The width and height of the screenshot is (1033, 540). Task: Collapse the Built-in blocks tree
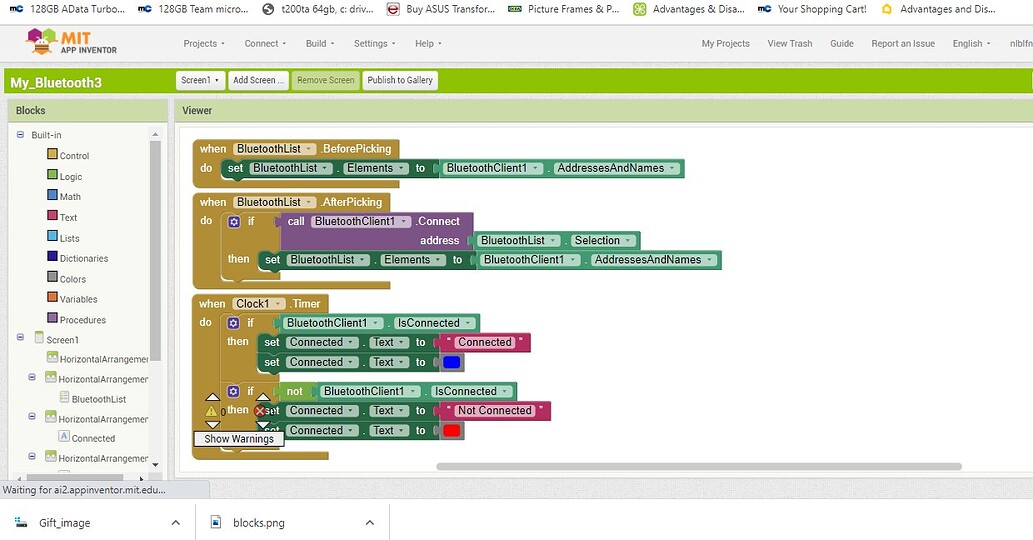(x=20, y=134)
